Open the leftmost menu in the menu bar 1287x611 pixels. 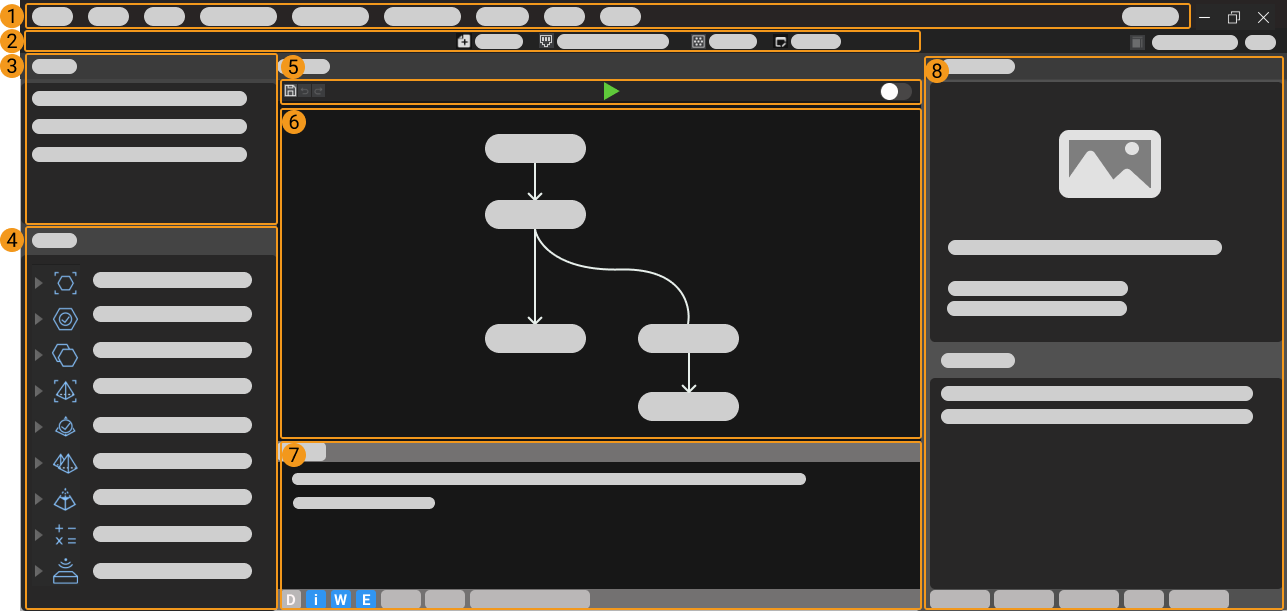[52, 16]
